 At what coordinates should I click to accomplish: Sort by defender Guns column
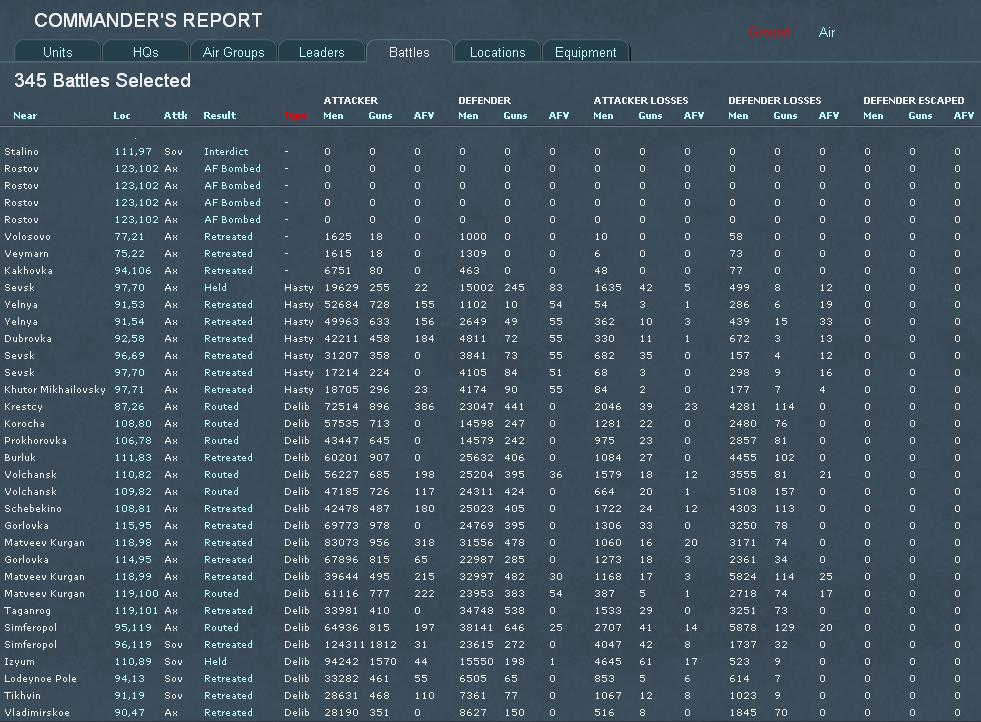pyautogui.click(x=514, y=115)
